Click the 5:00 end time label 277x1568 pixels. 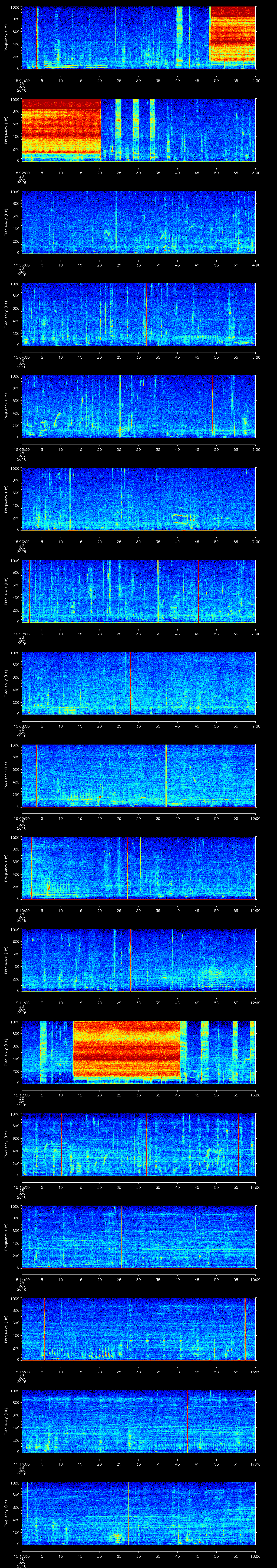click(x=256, y=357)
